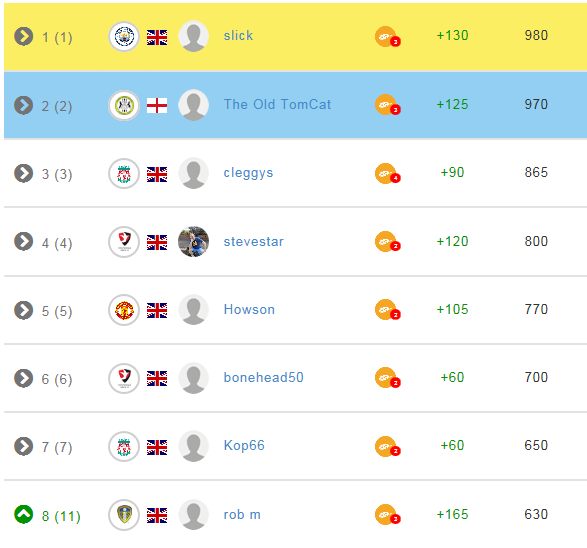Open Kop66's profile link
Viewport: 587px width, 548px height.
(x=244, y=445)
